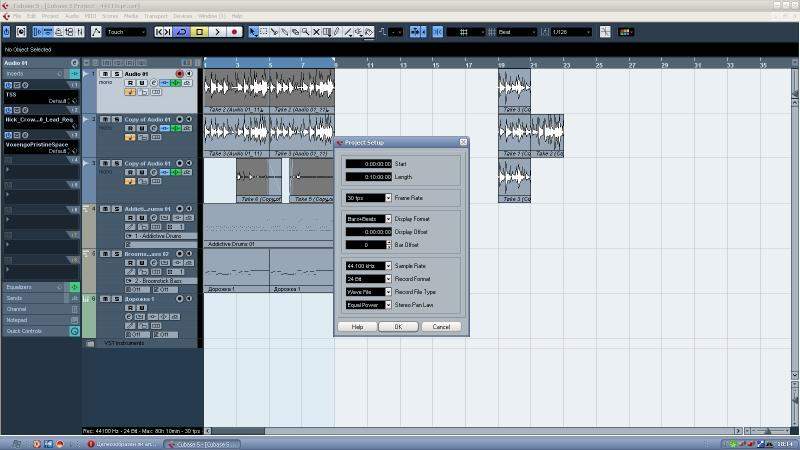Screen dimensions: 800x450
Task: Open the Frame Rate dropdown
Action: pos(367,198)
